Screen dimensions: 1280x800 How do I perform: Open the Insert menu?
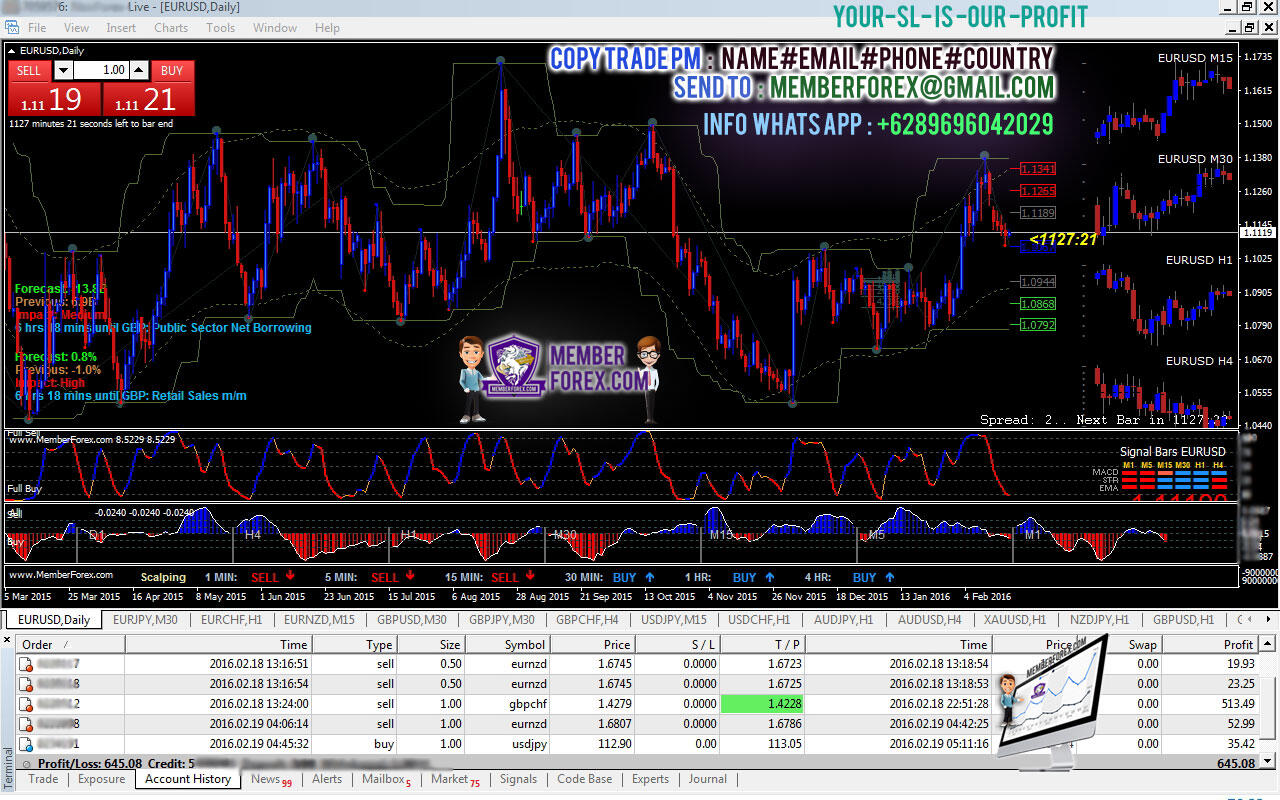(121, 28)
